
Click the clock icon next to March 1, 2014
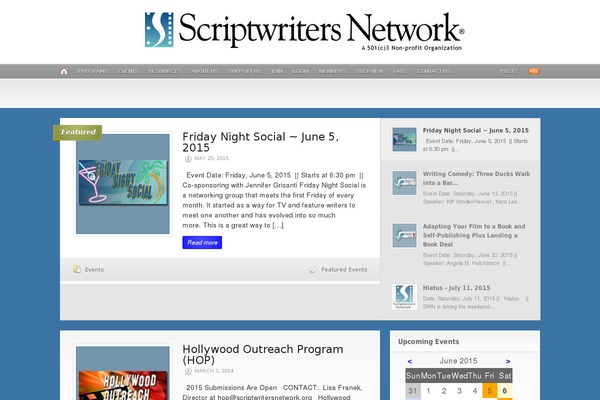188,371
